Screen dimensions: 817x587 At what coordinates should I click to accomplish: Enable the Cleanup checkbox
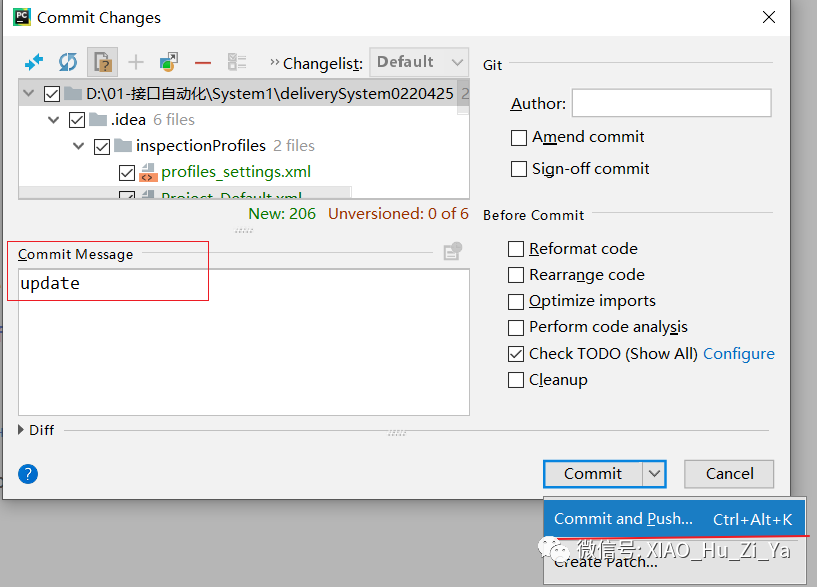[x=516, y=380]
